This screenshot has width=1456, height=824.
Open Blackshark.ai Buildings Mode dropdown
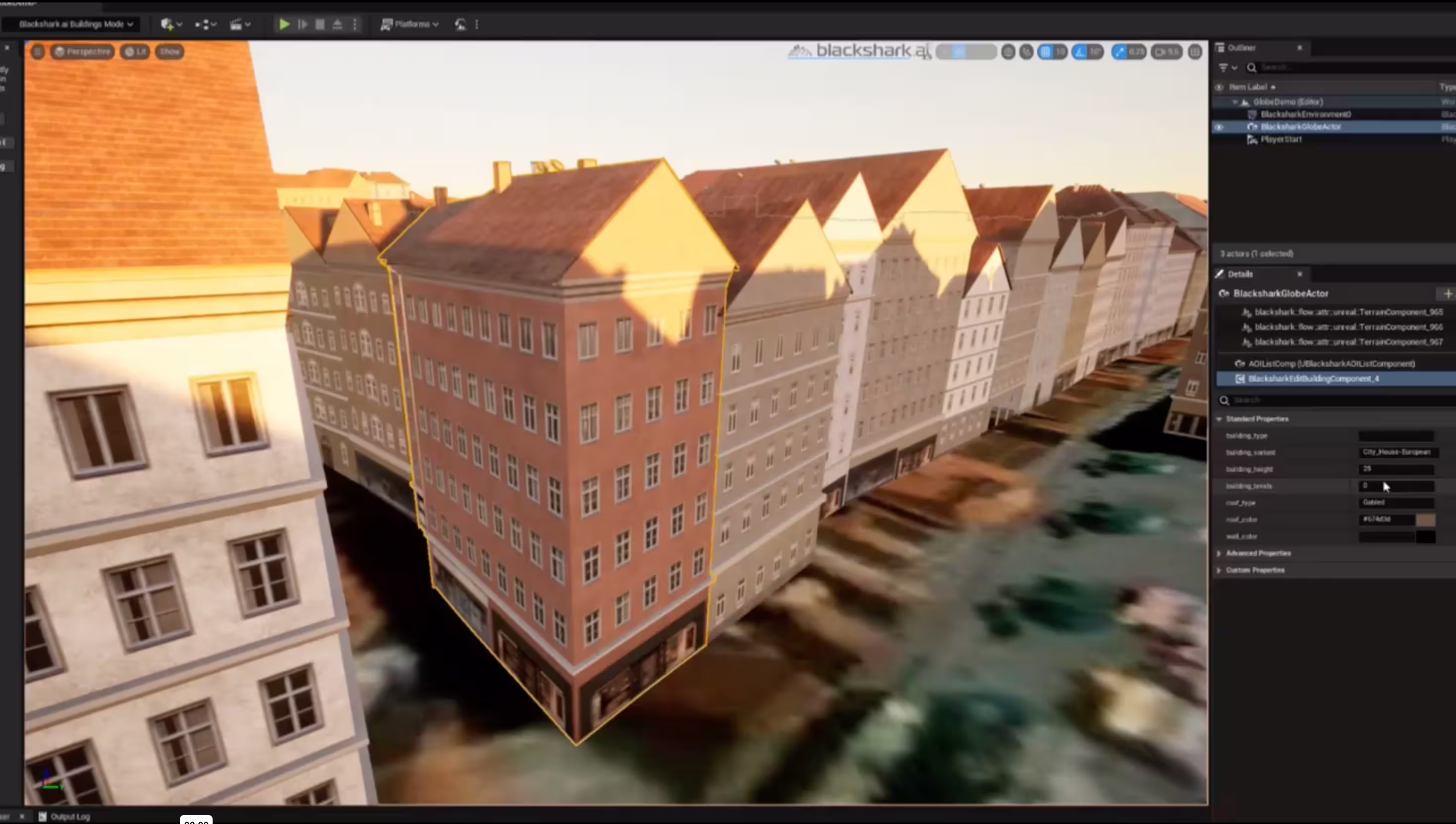pos(76,24)
